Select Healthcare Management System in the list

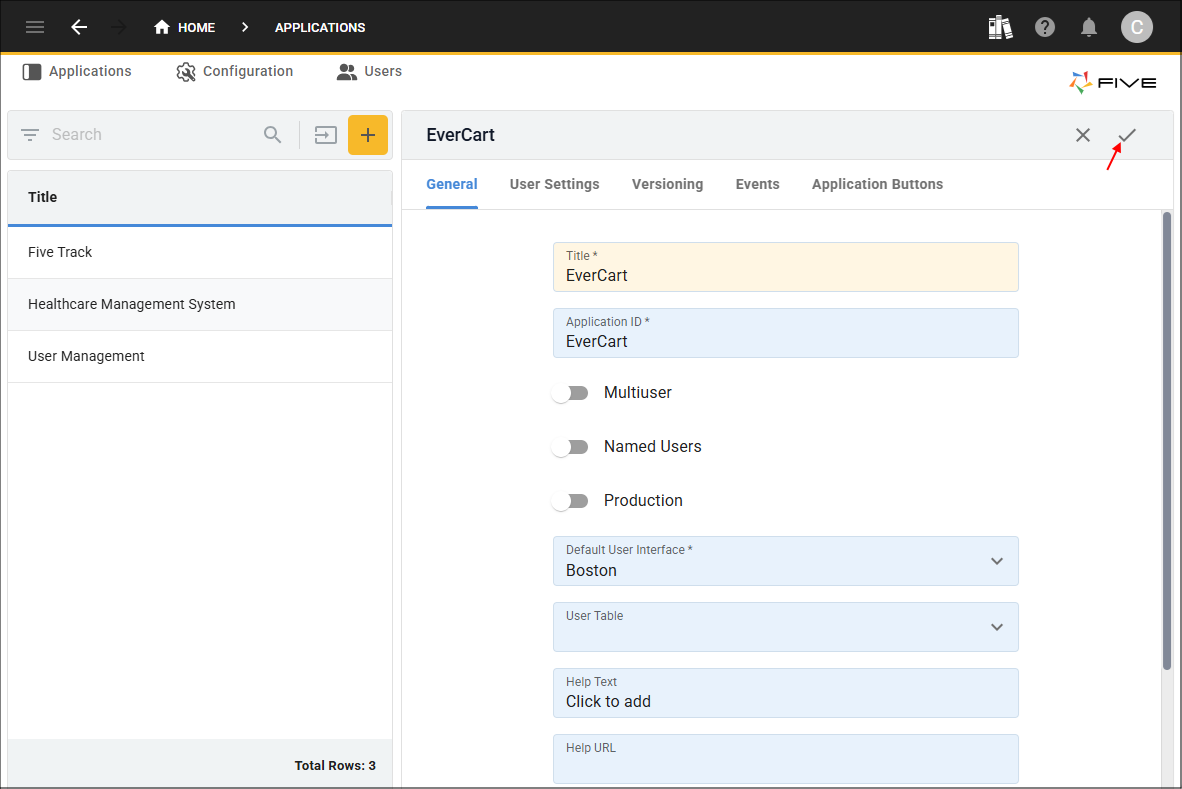pyautogui.click(x=132, y=304)
